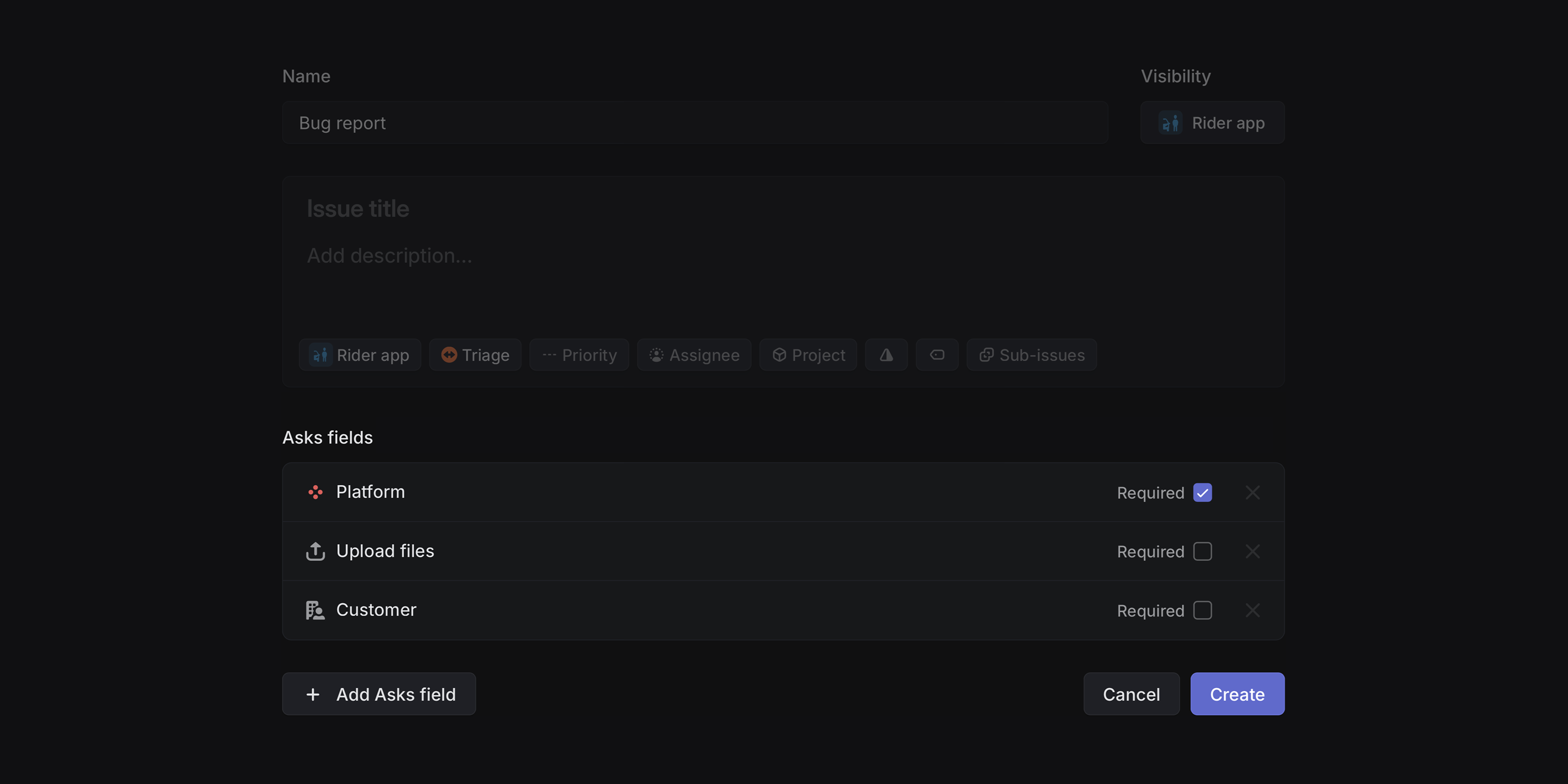Remove the Platform asks field

click(x=1253, y=493)
